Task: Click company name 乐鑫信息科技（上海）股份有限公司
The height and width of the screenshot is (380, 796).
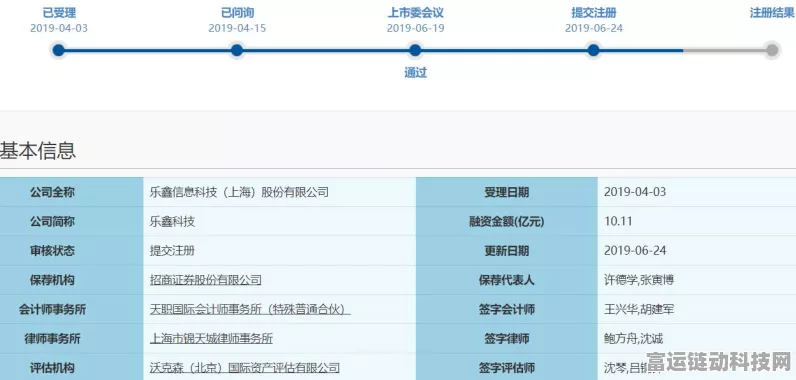Action: [x=239, y=192]
